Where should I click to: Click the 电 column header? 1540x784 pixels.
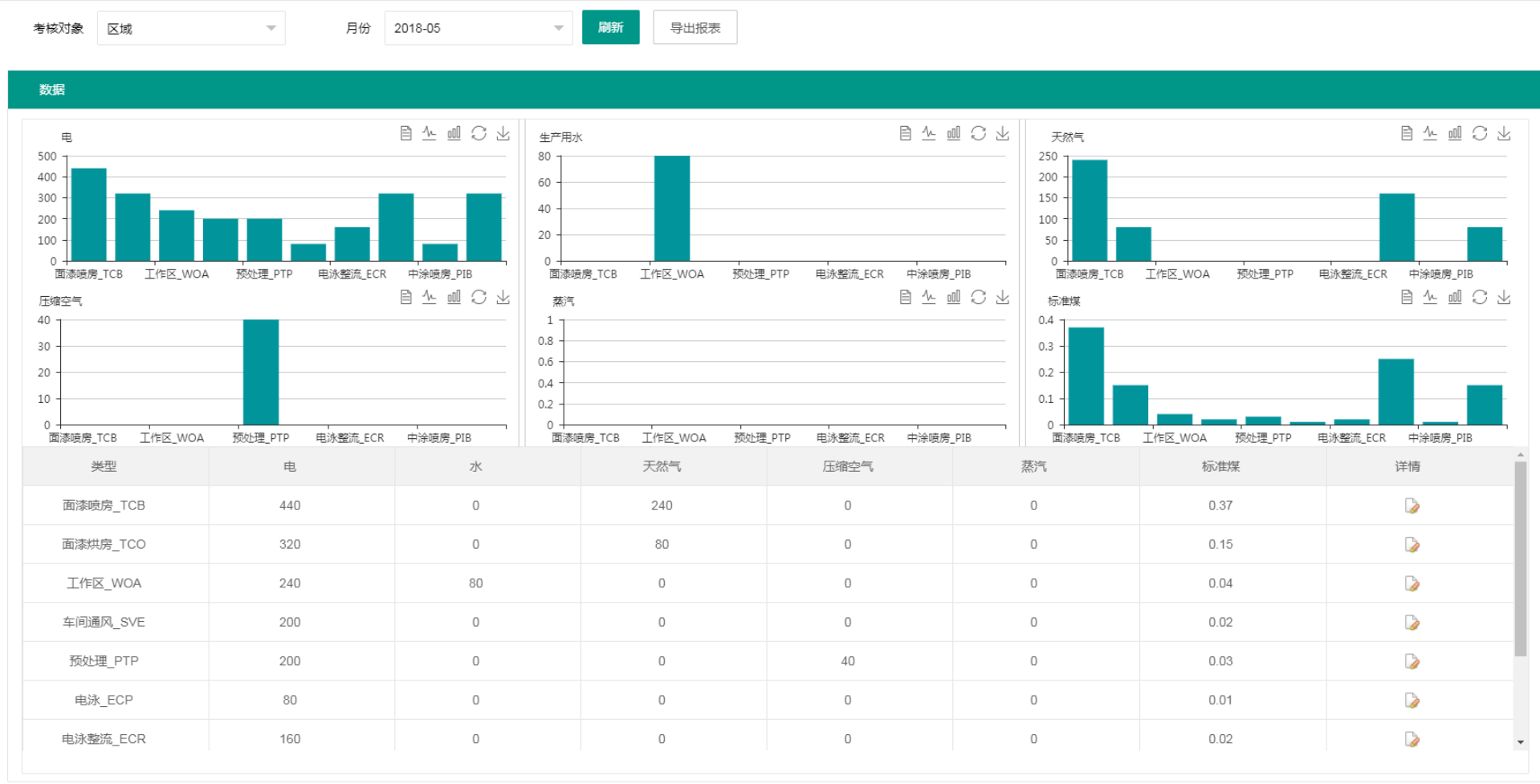tap(290, 466)
